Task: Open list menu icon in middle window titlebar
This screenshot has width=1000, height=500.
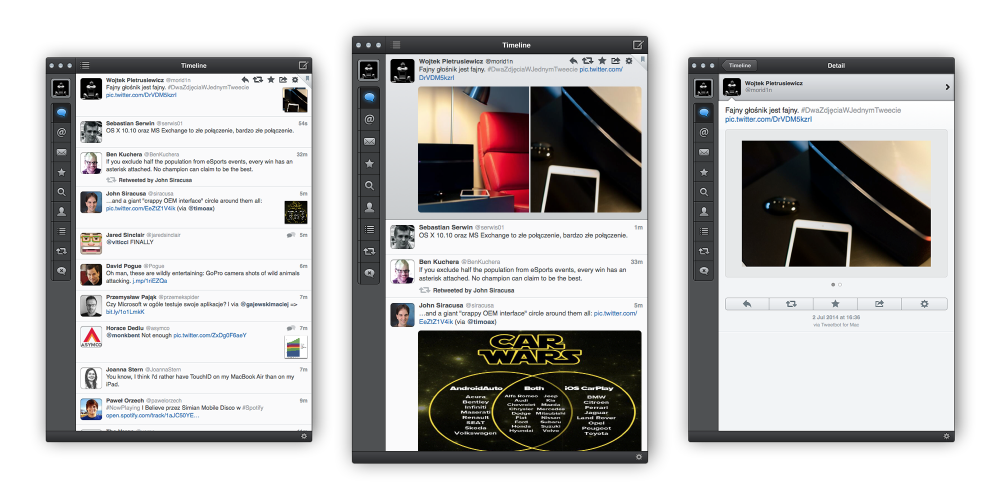Action: click(396, 45)
